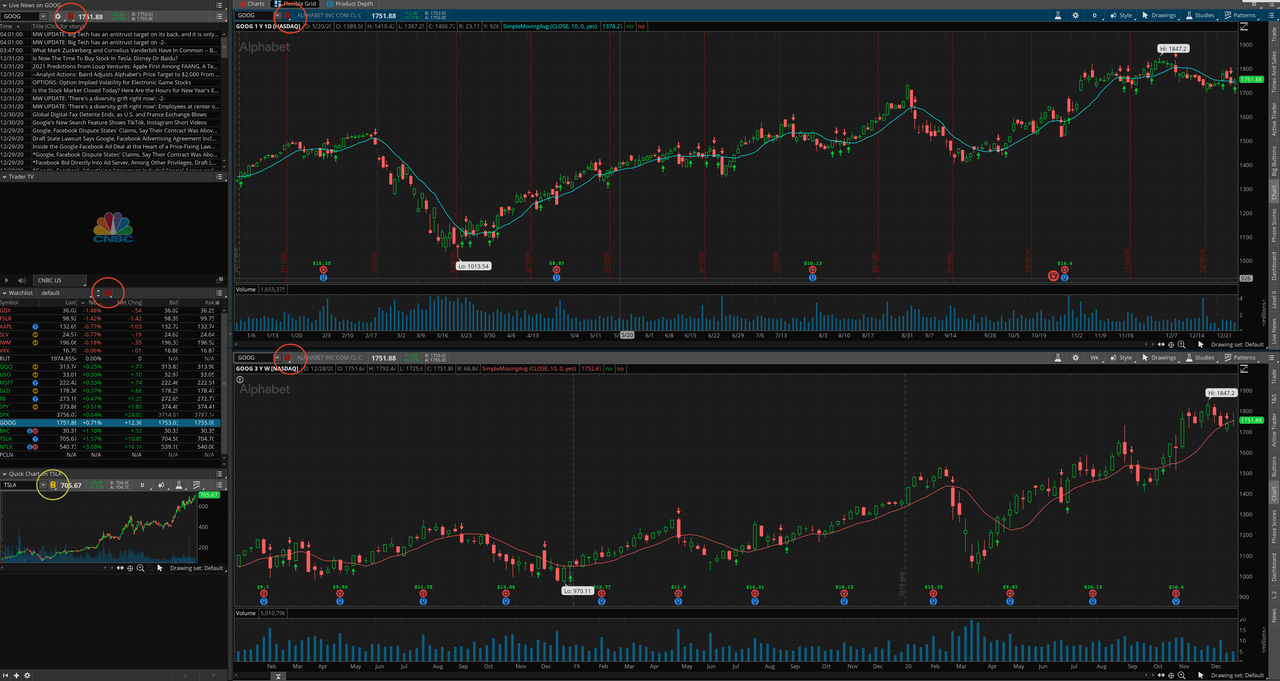
Task: Open the D timeframe dropdown on upper chart
Action: [1095, 16]
